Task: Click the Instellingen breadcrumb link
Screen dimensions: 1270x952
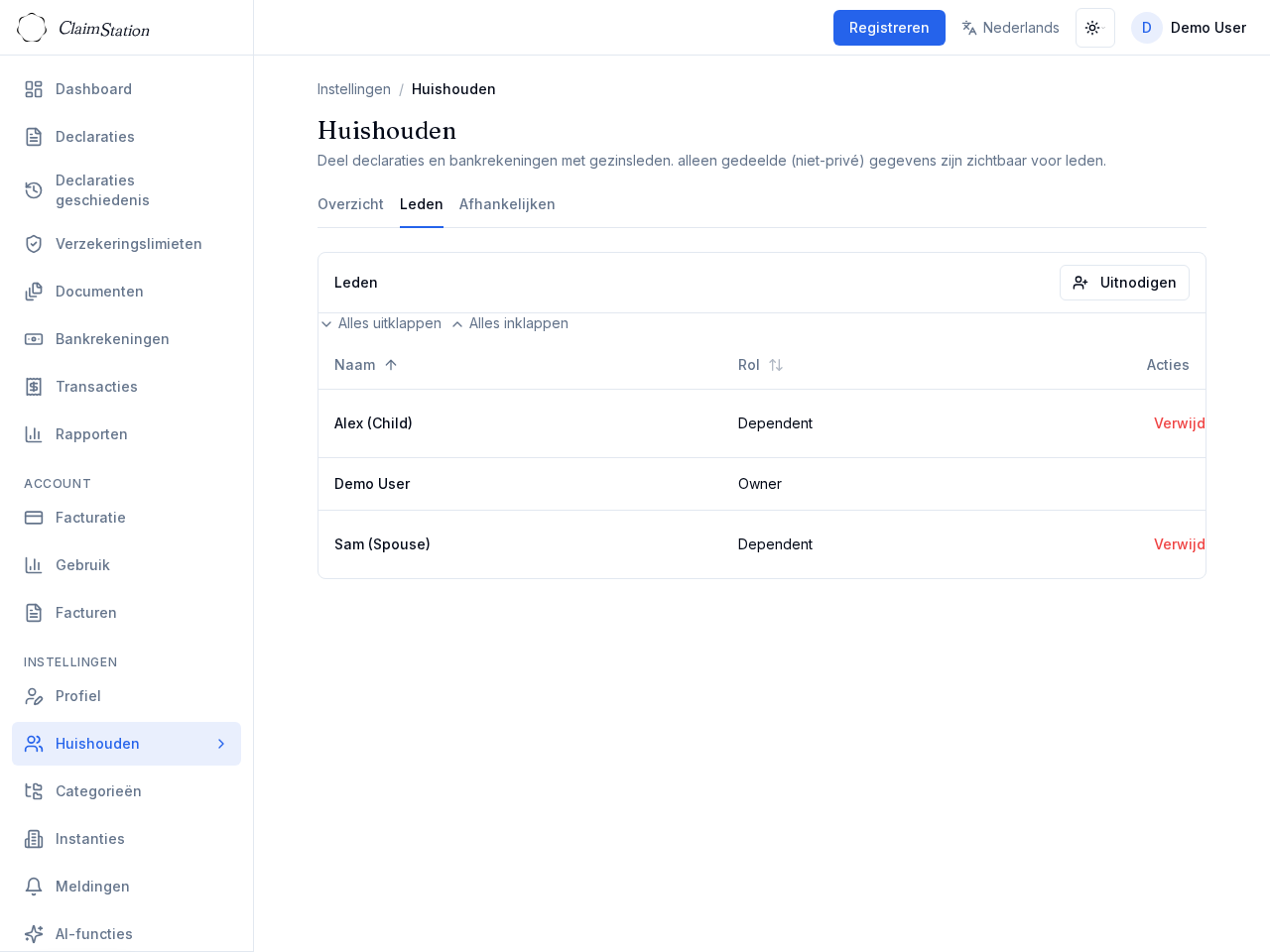Action: [x=354, y=89]
